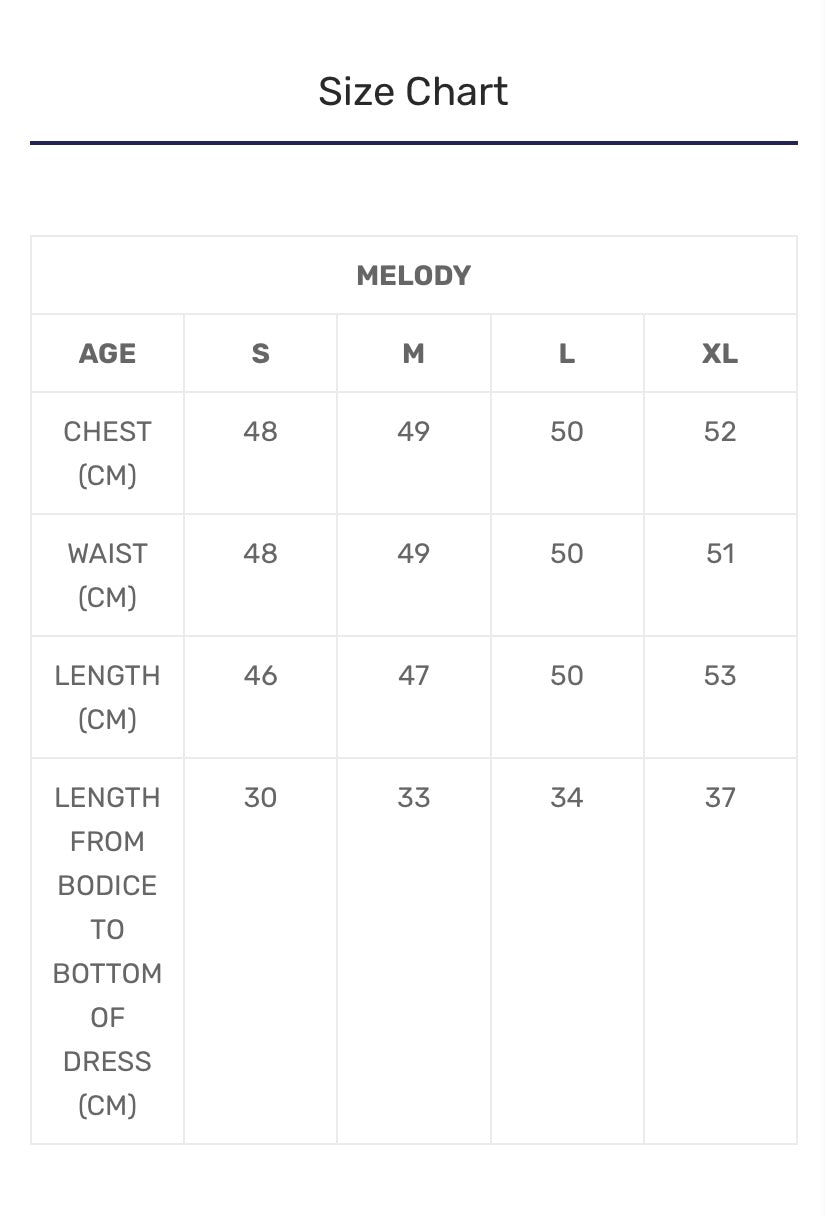Image resolution: width=825 pixels, height=1217 pixels.
Task: Select the L size column header
Action: [x=566, y=354]
